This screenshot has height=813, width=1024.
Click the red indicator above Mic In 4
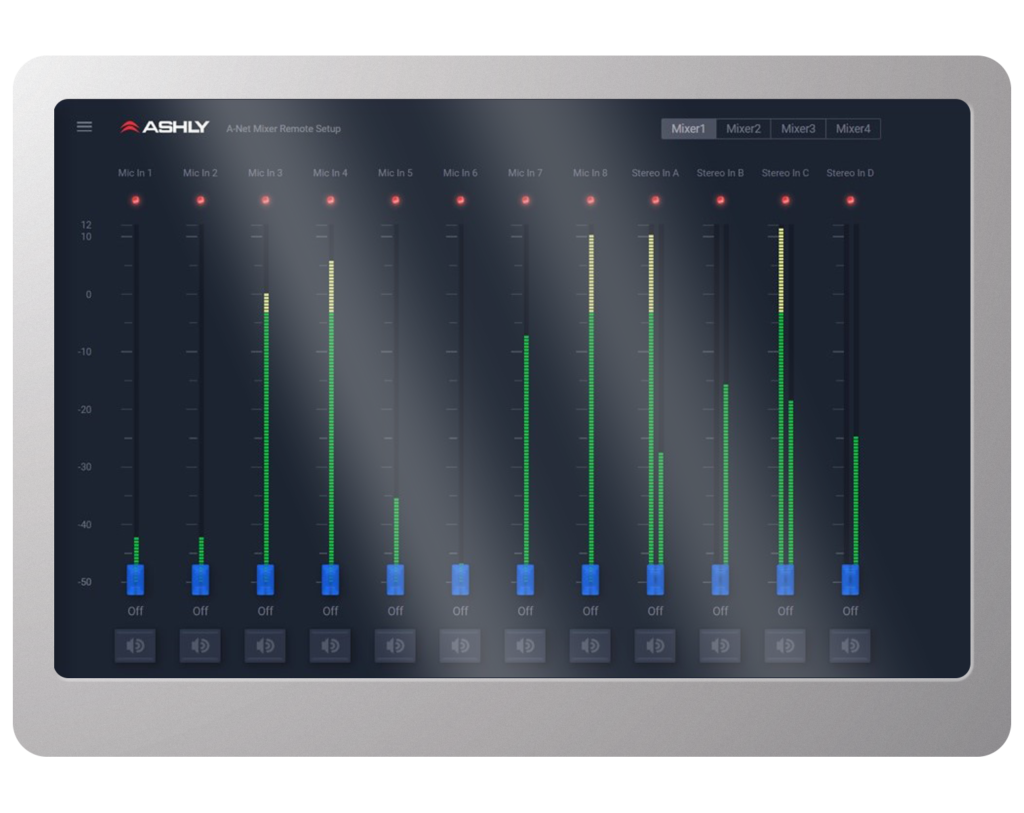pos(330,200)
